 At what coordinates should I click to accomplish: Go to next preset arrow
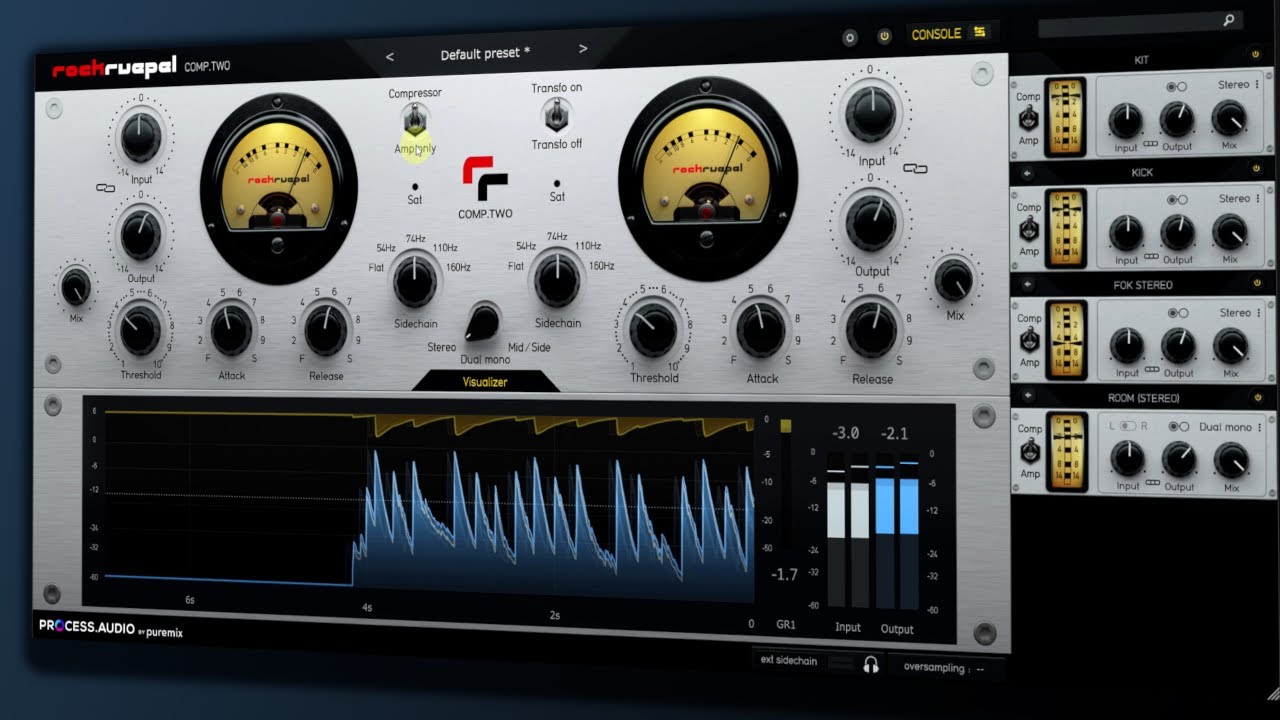583,49
